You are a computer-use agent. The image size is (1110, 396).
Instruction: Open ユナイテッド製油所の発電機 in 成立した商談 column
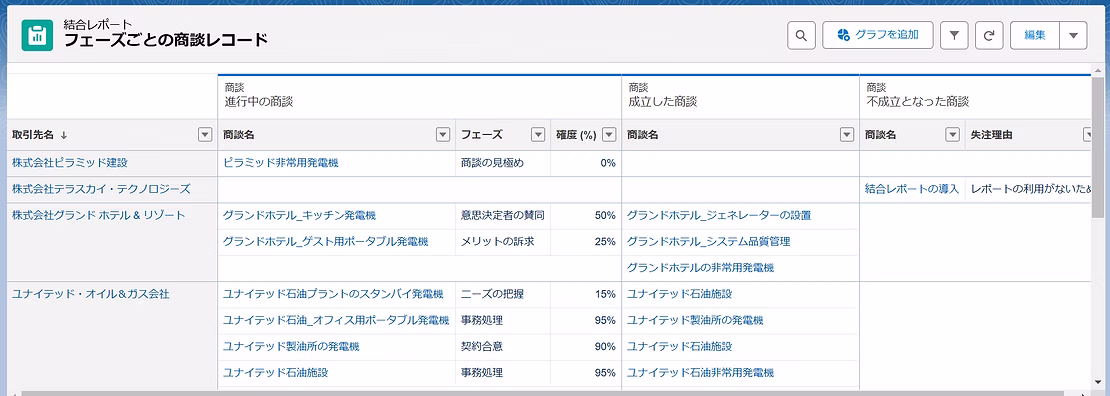[x=694, y=319]
